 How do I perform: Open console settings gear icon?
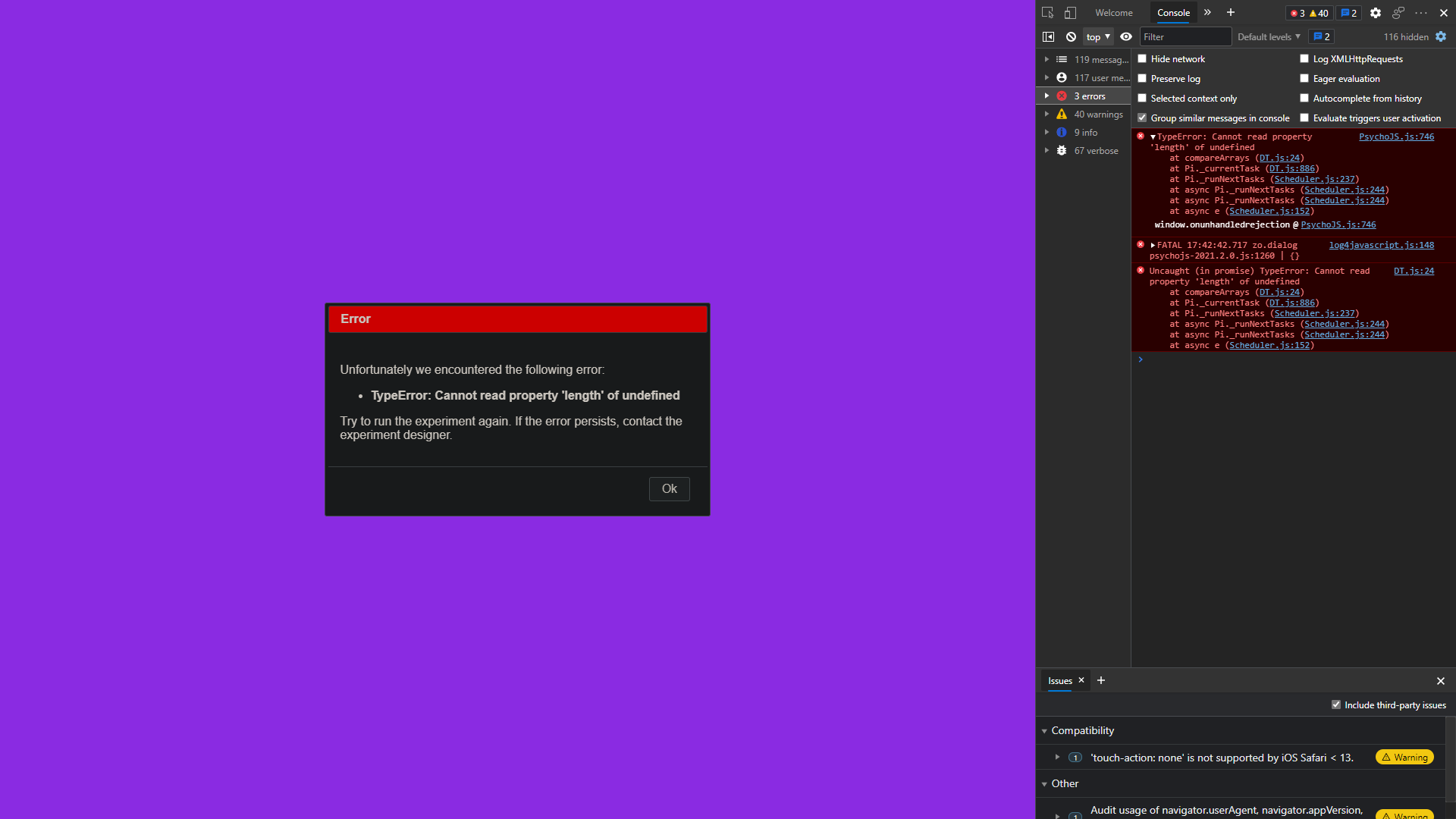coord(1441,36)
